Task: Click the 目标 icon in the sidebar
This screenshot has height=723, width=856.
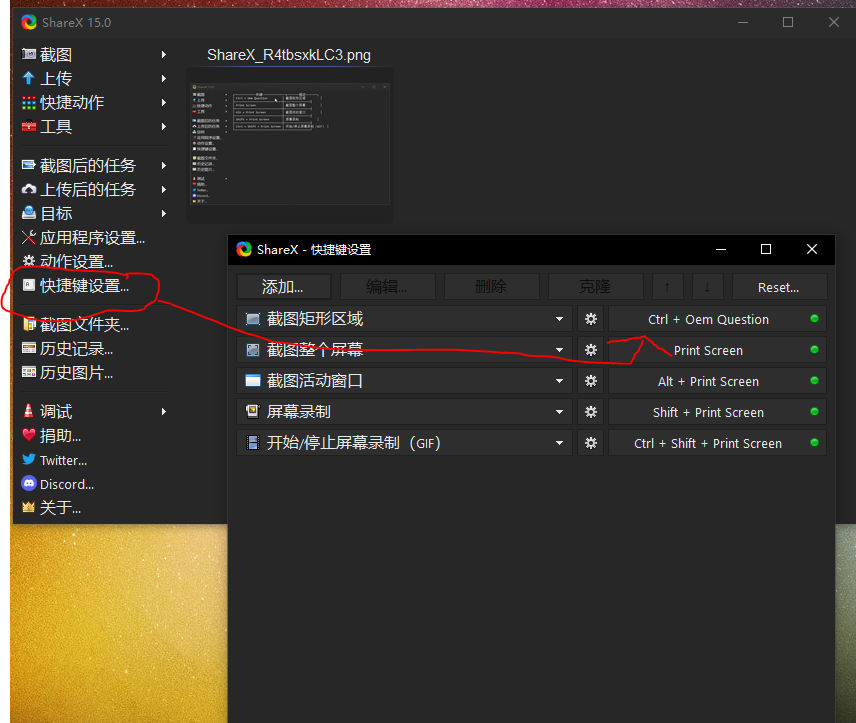Action: pyautogui.click(x=28, y=212)
